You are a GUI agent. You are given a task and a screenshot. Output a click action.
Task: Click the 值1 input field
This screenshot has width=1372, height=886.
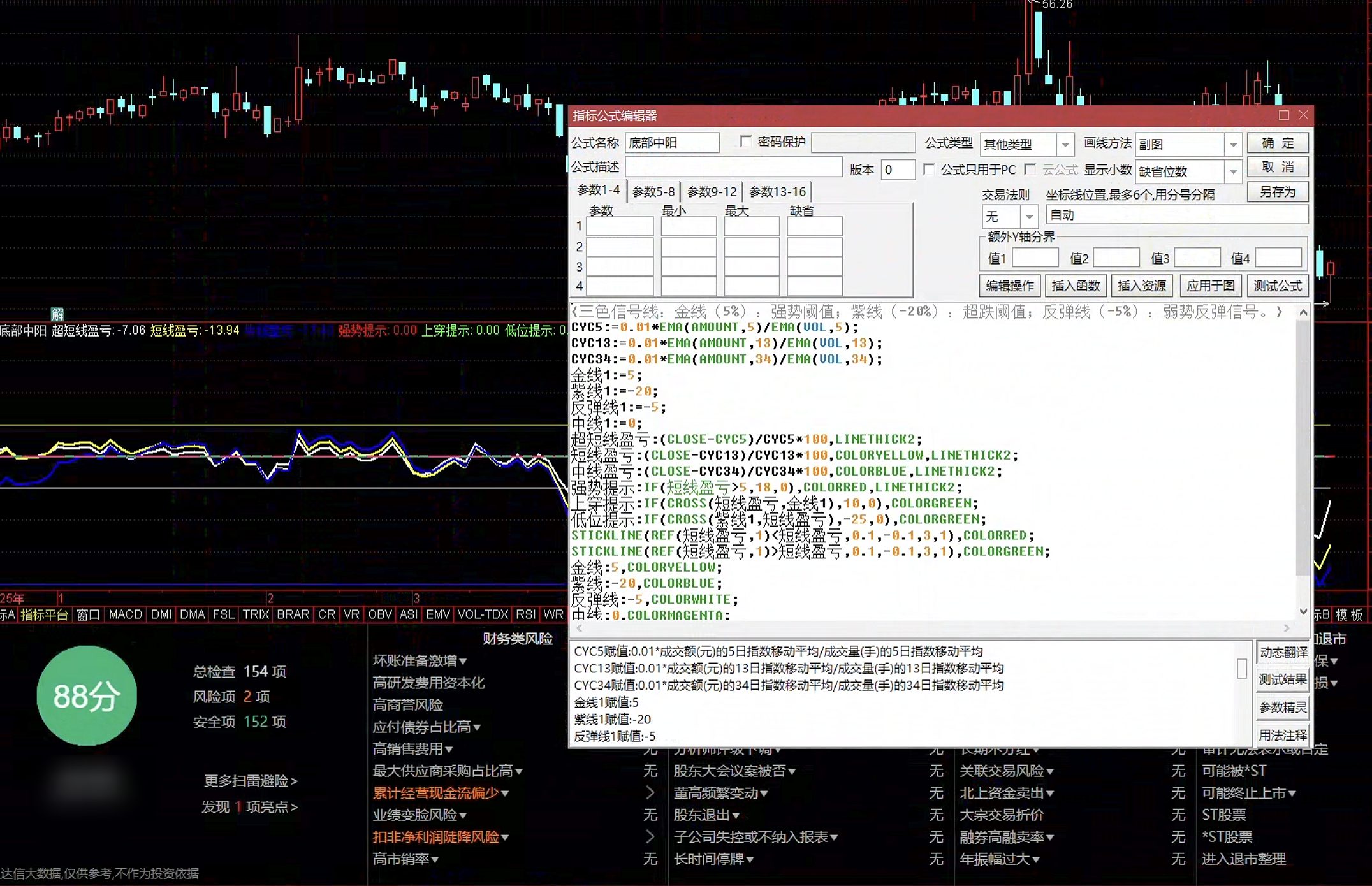point(1035,258)
